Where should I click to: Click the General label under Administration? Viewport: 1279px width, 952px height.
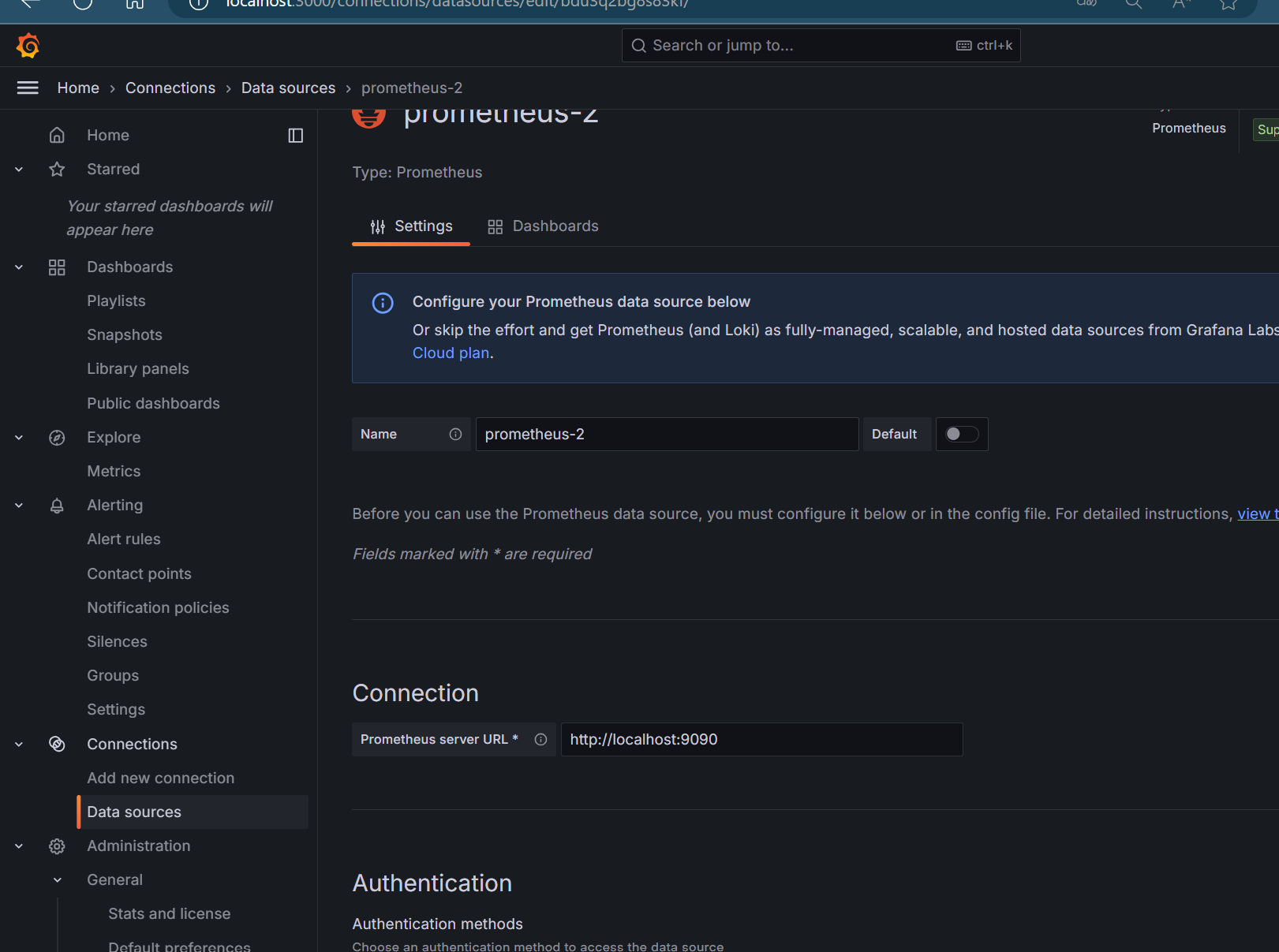pyautogui.click(x=115, y=879)
